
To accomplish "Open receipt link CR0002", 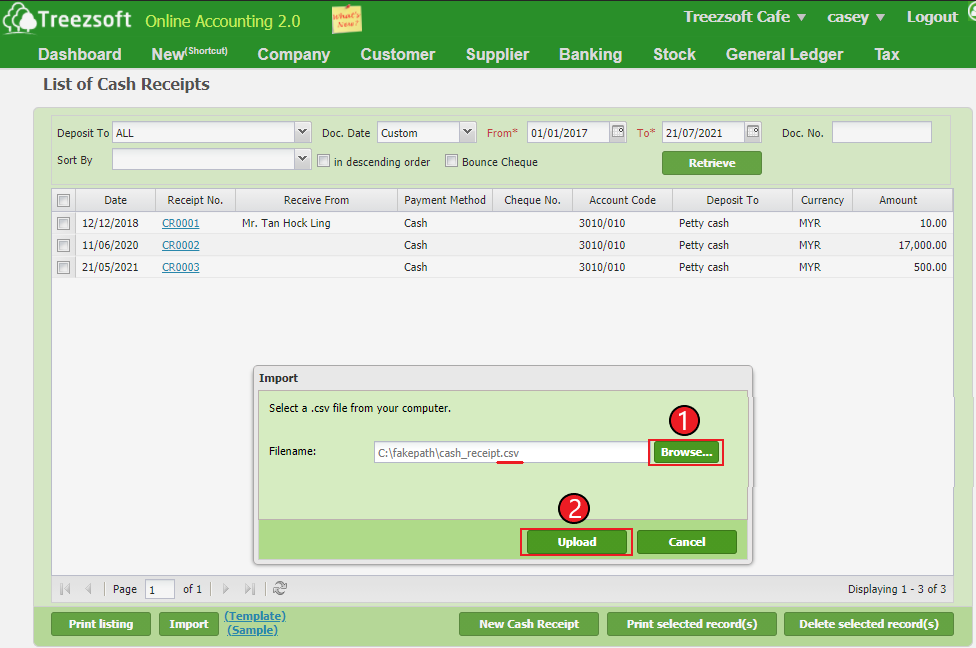I will coord(181,245).
